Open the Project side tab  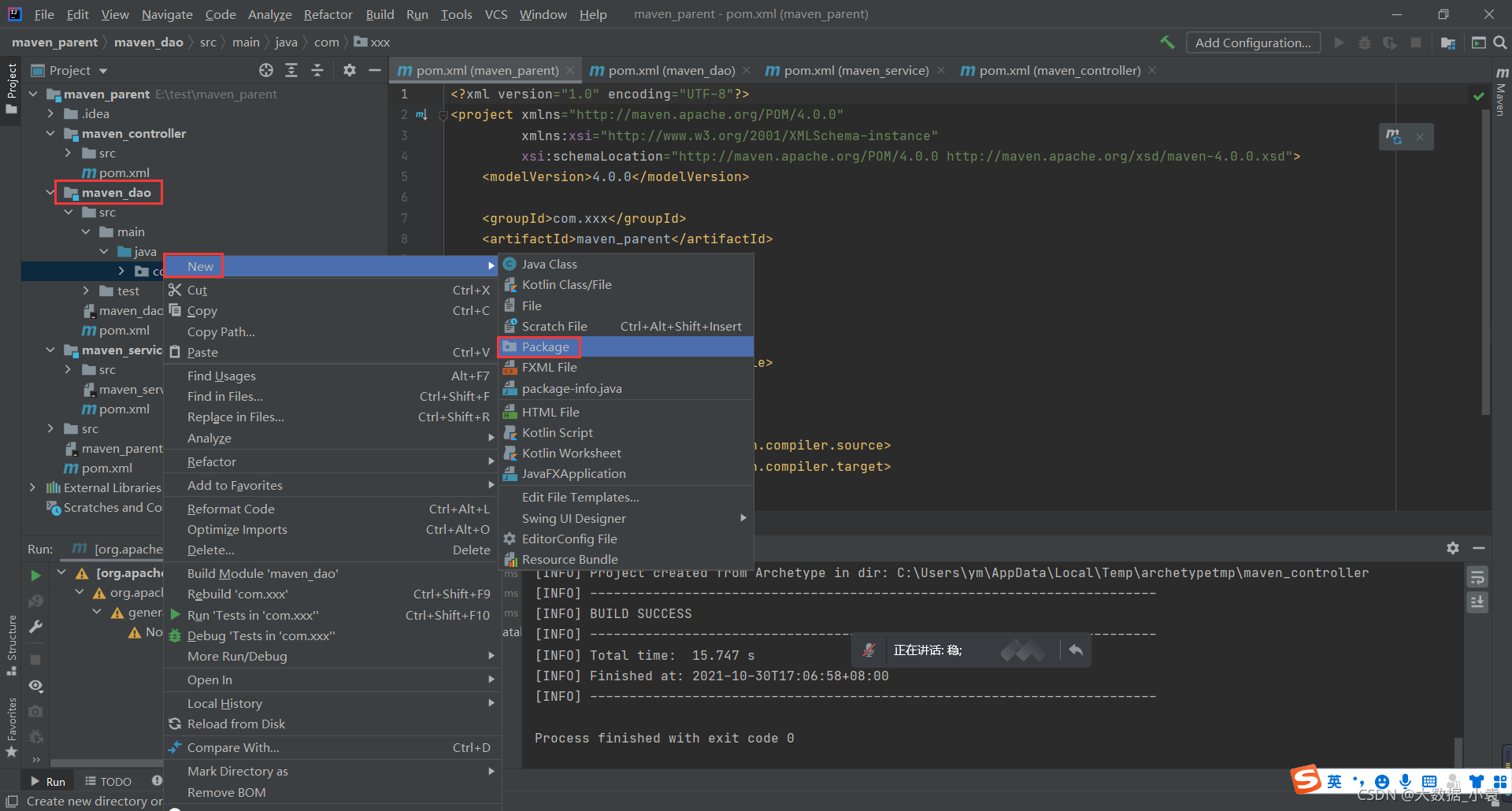click(x=11, y=88)
